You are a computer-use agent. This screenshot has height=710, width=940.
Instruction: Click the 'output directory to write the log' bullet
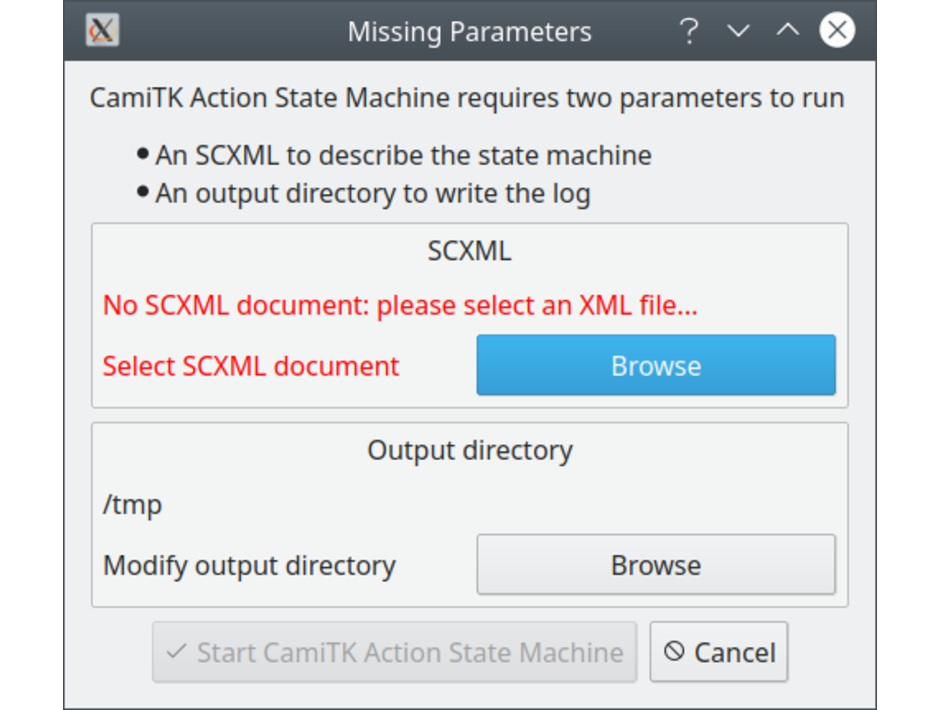pos(372,193)
